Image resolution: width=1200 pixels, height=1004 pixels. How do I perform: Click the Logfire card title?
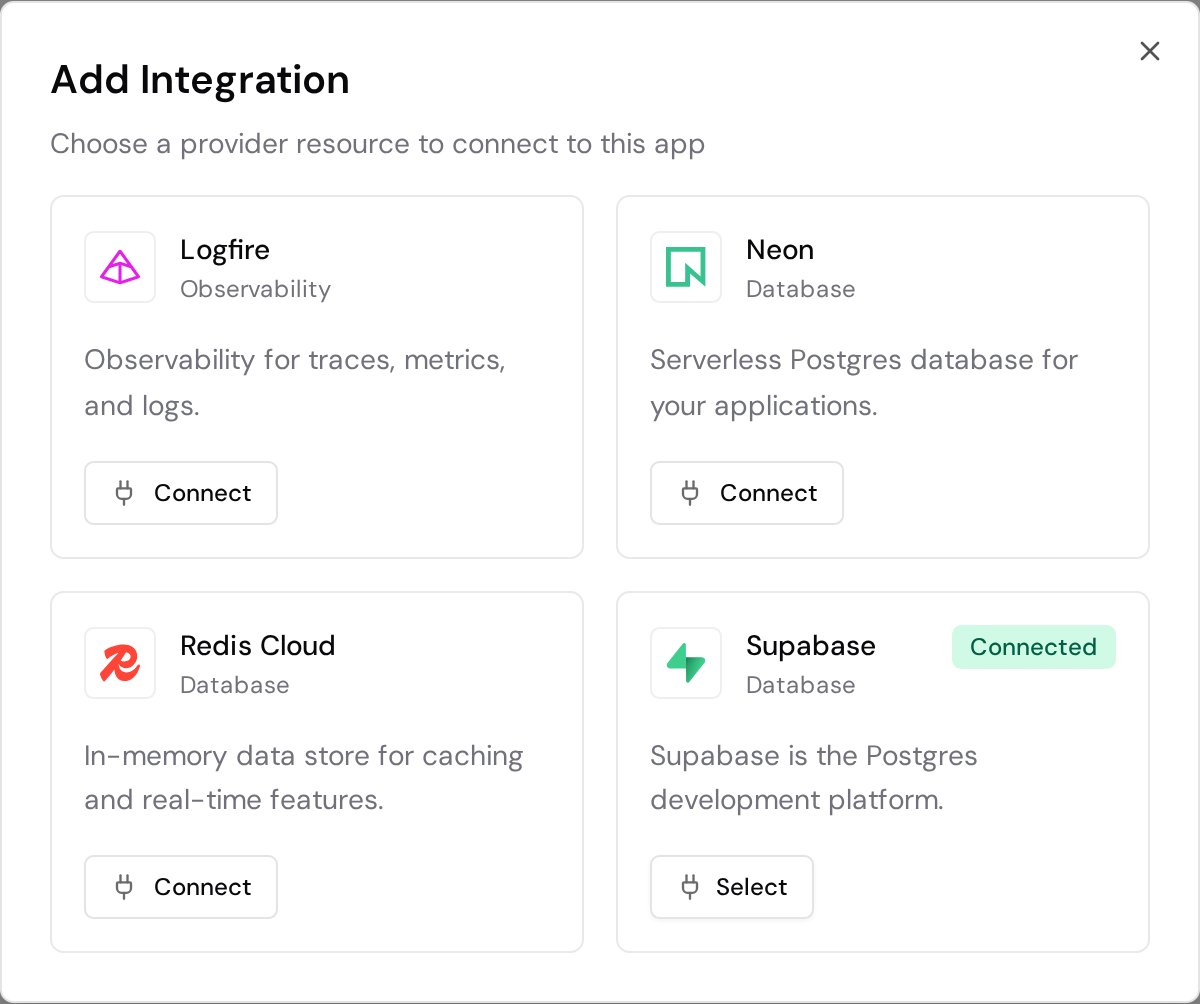point(225,249)
